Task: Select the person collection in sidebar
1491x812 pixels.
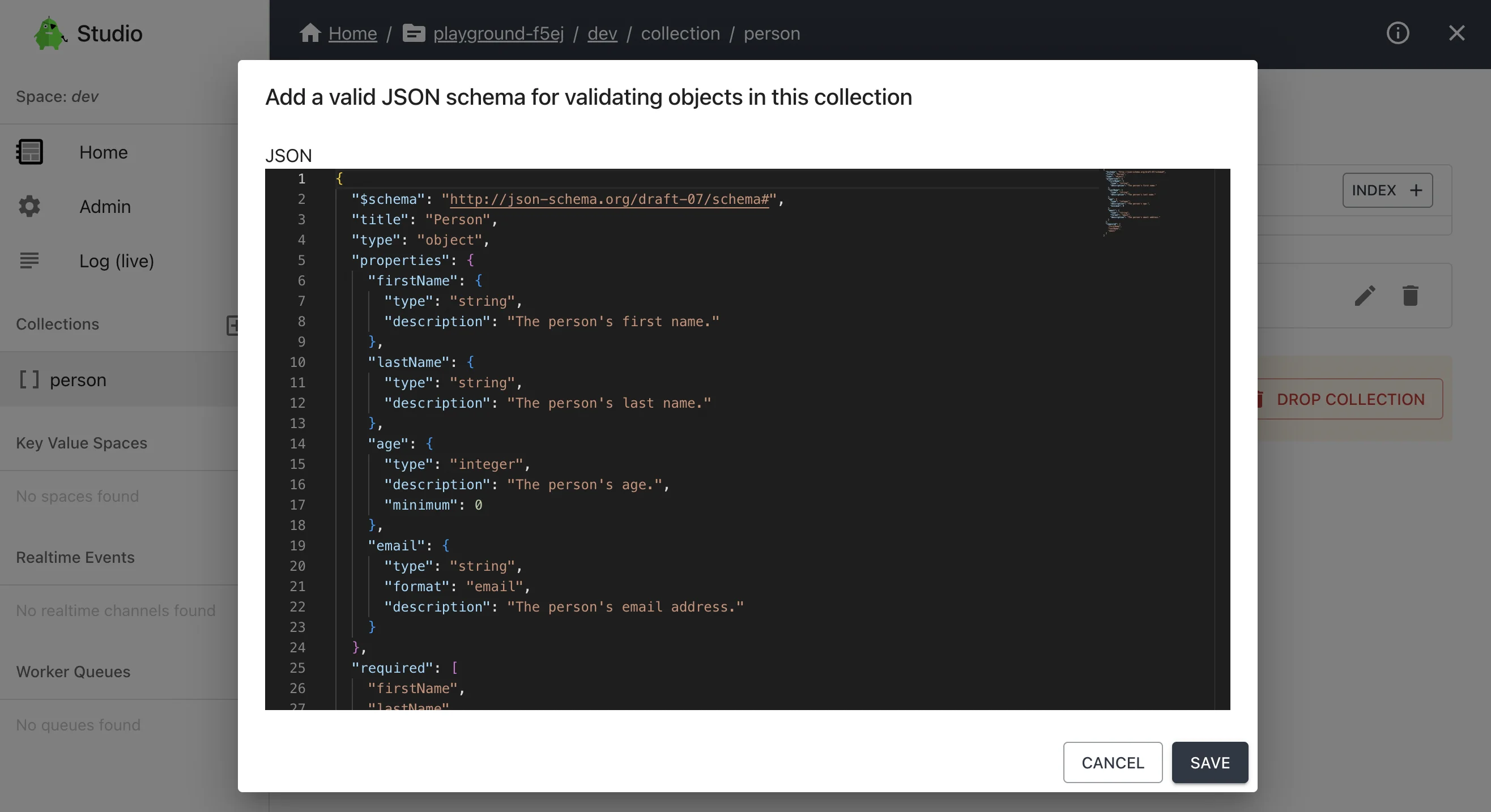Action: coord(78,379)
